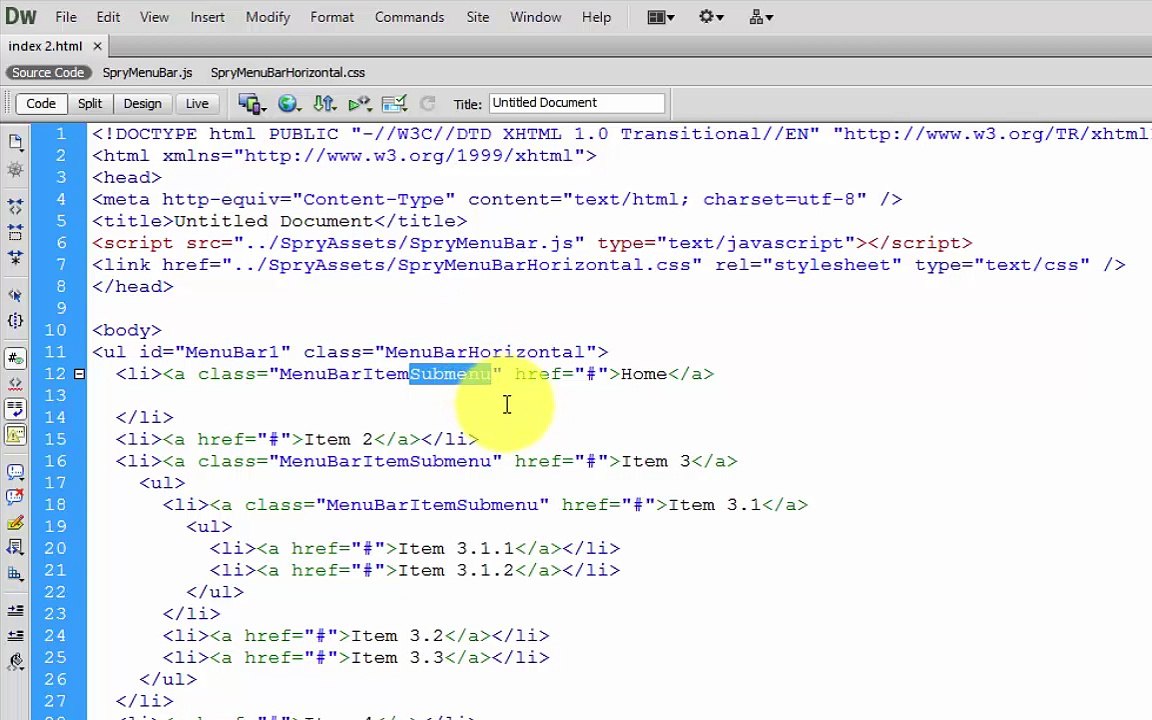Image resolution: width=1152 pixels, height=720 pixels.
Task: Click the Title input field
Action: [x=577, y=103]
